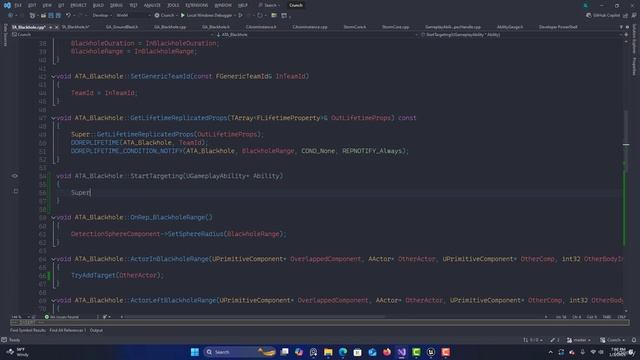
Task: Open the Extensions menu
Action: tap(197, 5)
